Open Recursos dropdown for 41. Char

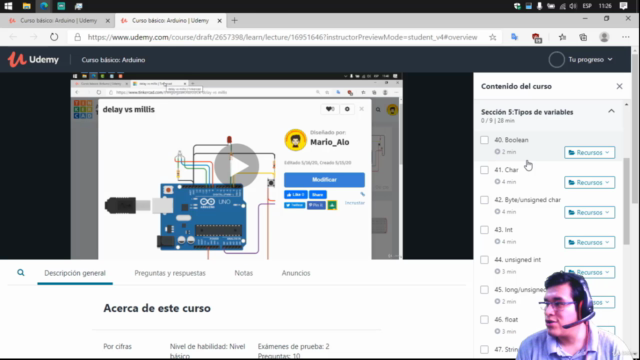pyautogui.click(x=589, y=182)
